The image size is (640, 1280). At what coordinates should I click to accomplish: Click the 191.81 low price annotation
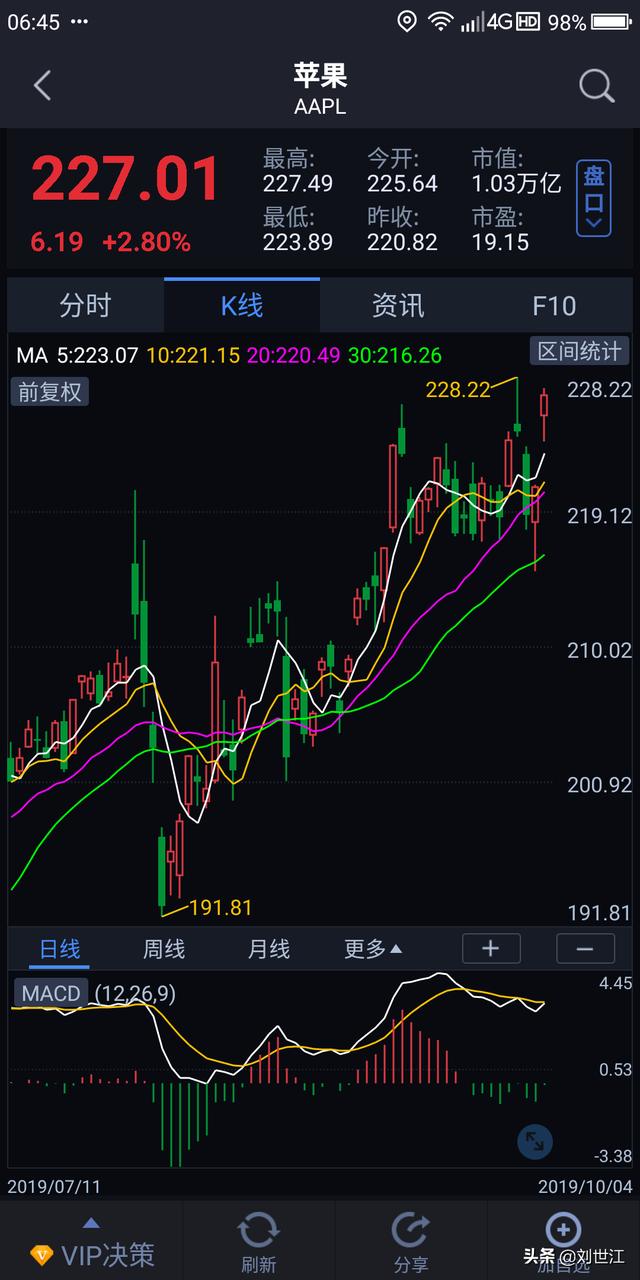pos(220,908)
